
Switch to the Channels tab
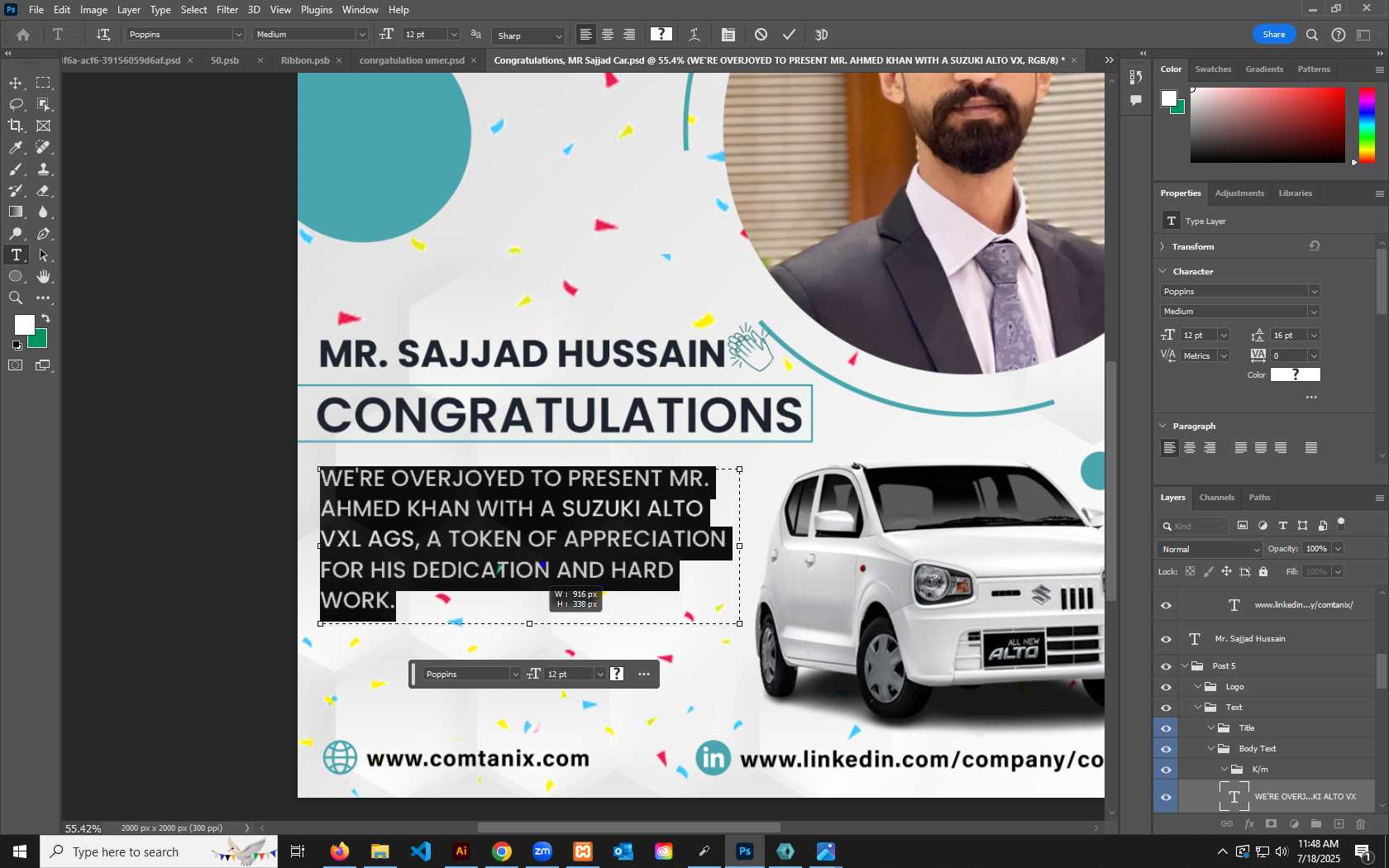tap(1217, 498)
